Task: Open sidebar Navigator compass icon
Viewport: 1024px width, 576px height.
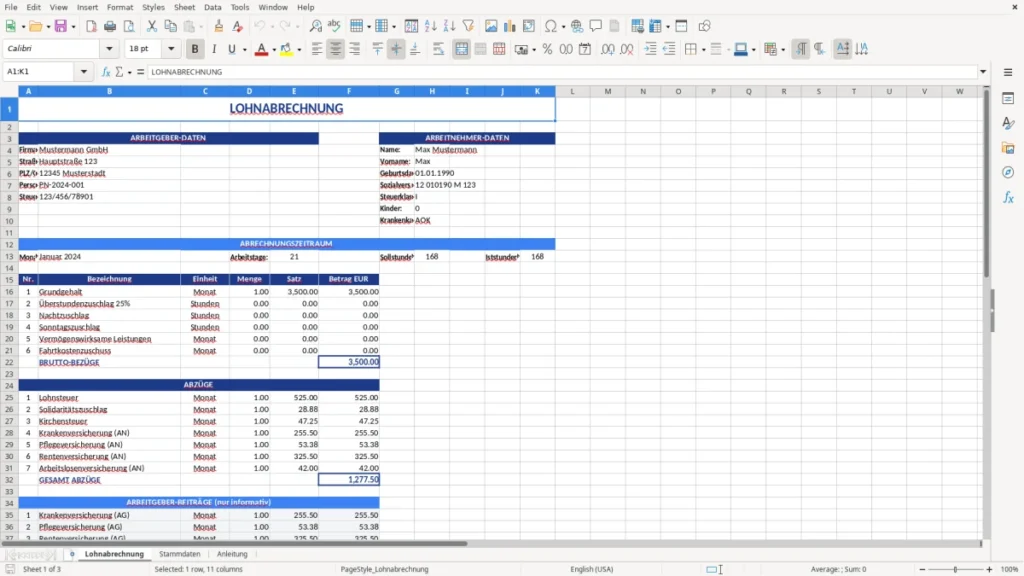Action: click(1008, 172)
